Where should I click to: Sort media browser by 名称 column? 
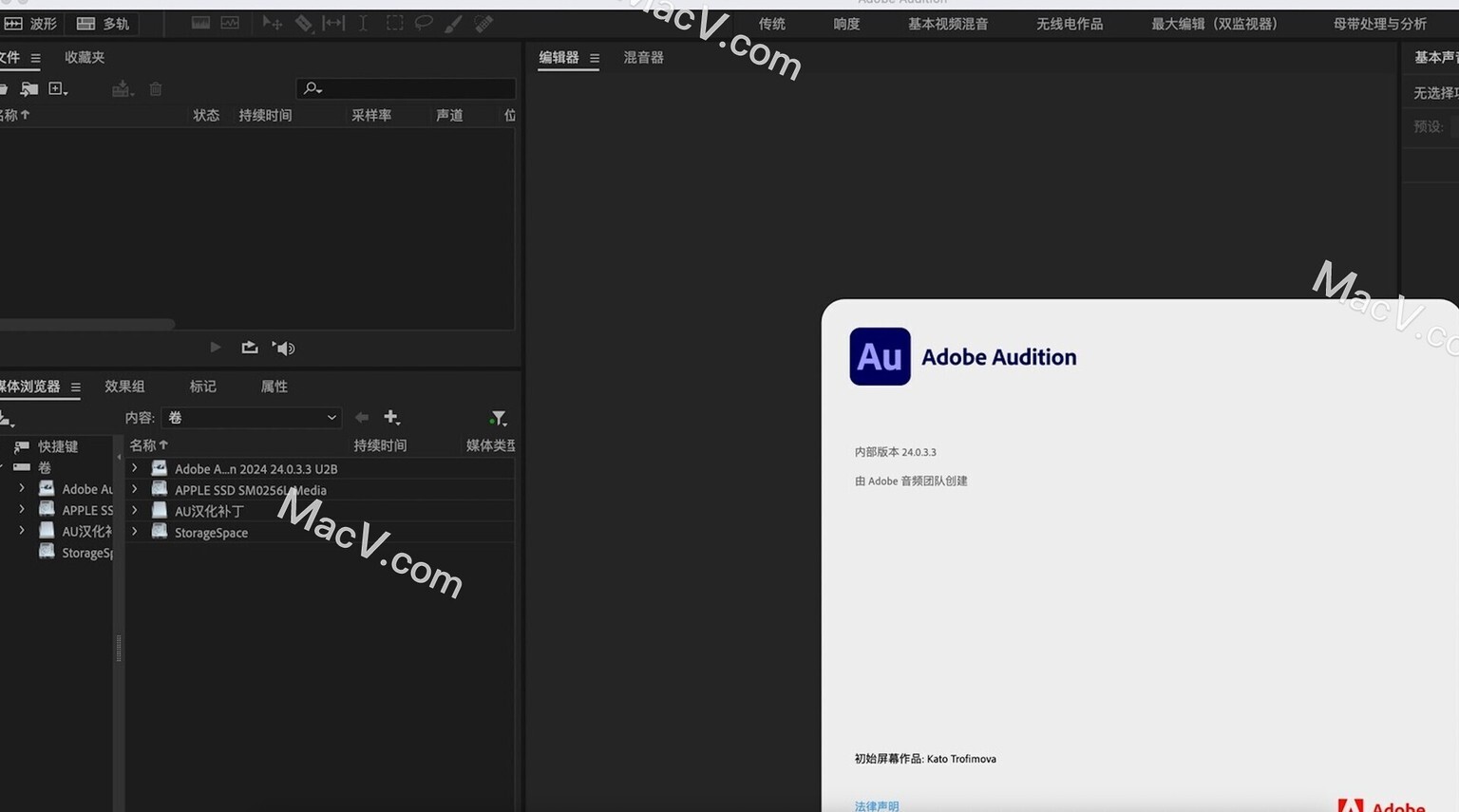point(149,444)
